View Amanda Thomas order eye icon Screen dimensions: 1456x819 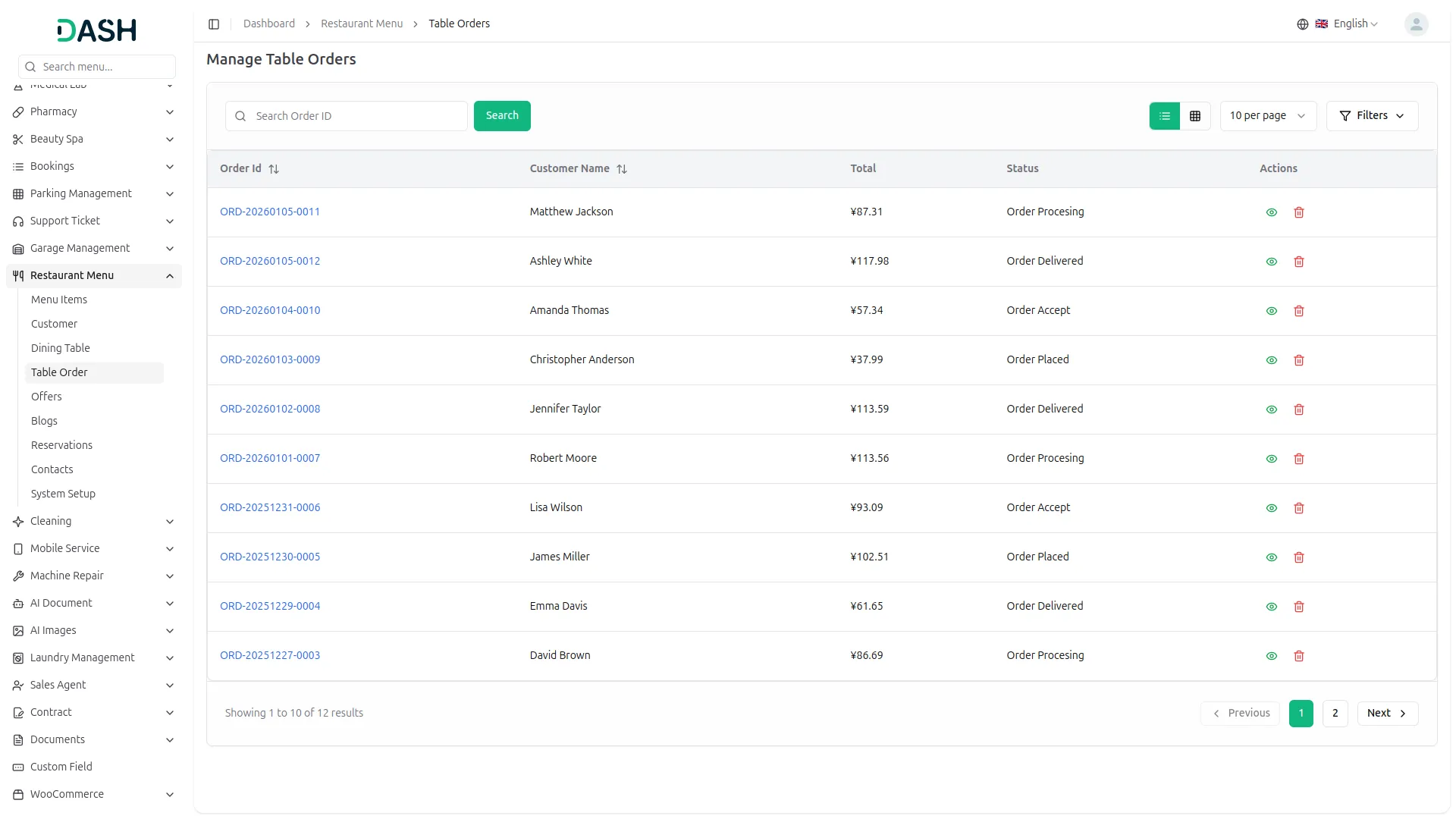[x=1272, y=311]
